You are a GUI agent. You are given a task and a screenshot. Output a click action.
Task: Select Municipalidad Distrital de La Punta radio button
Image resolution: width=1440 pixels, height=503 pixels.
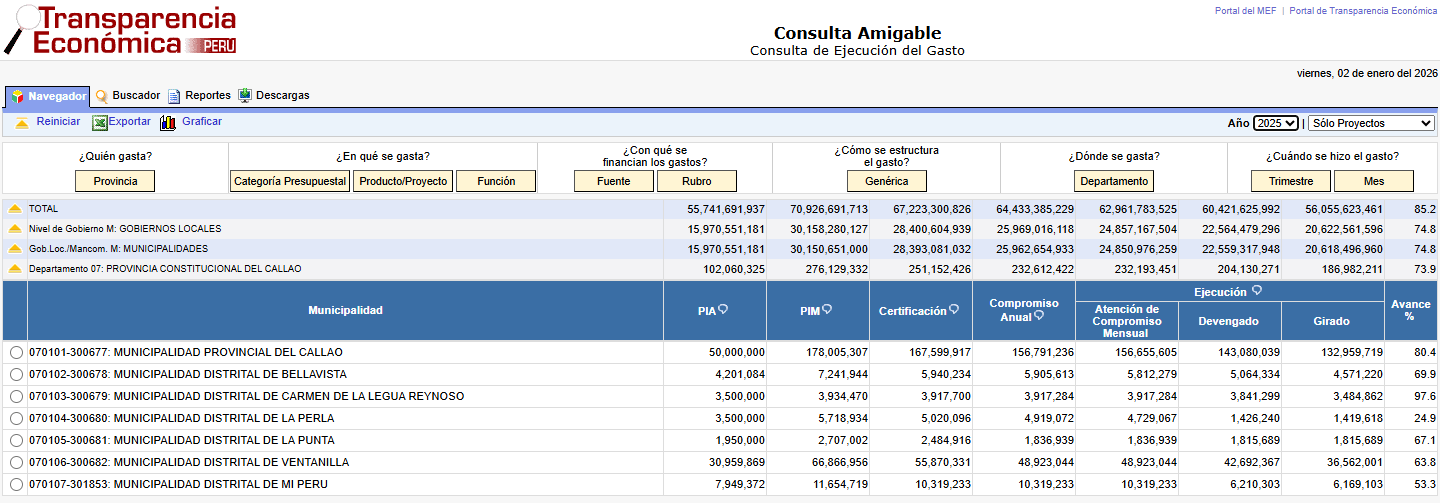(x=15, y=441)
